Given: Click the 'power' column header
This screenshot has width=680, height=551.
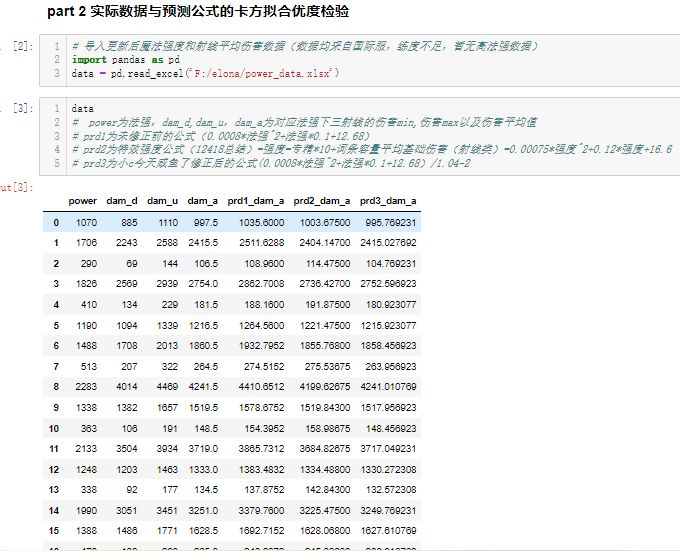Looking at the screenshot, I should [82, 201].
